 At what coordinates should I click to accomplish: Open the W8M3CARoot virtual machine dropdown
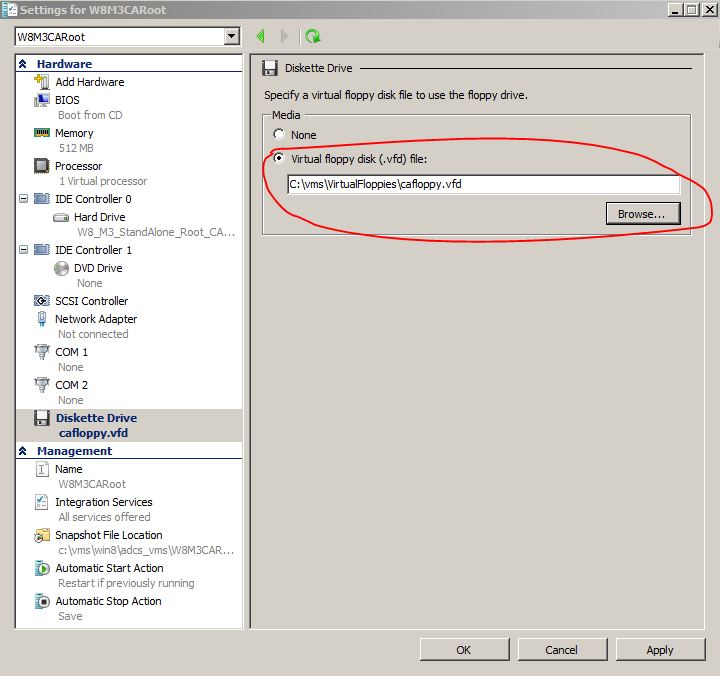[232, 36]
